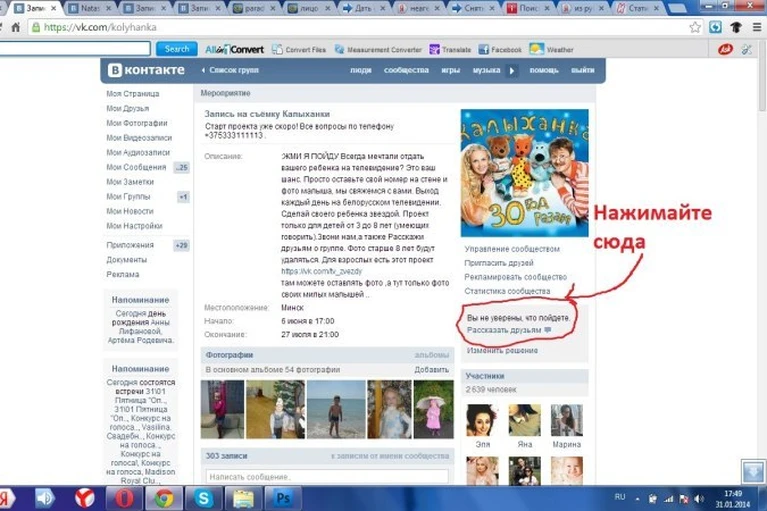This screenshot has width=767, height=511.
Task: Click the blue Search button
Action: coord(177,49)
